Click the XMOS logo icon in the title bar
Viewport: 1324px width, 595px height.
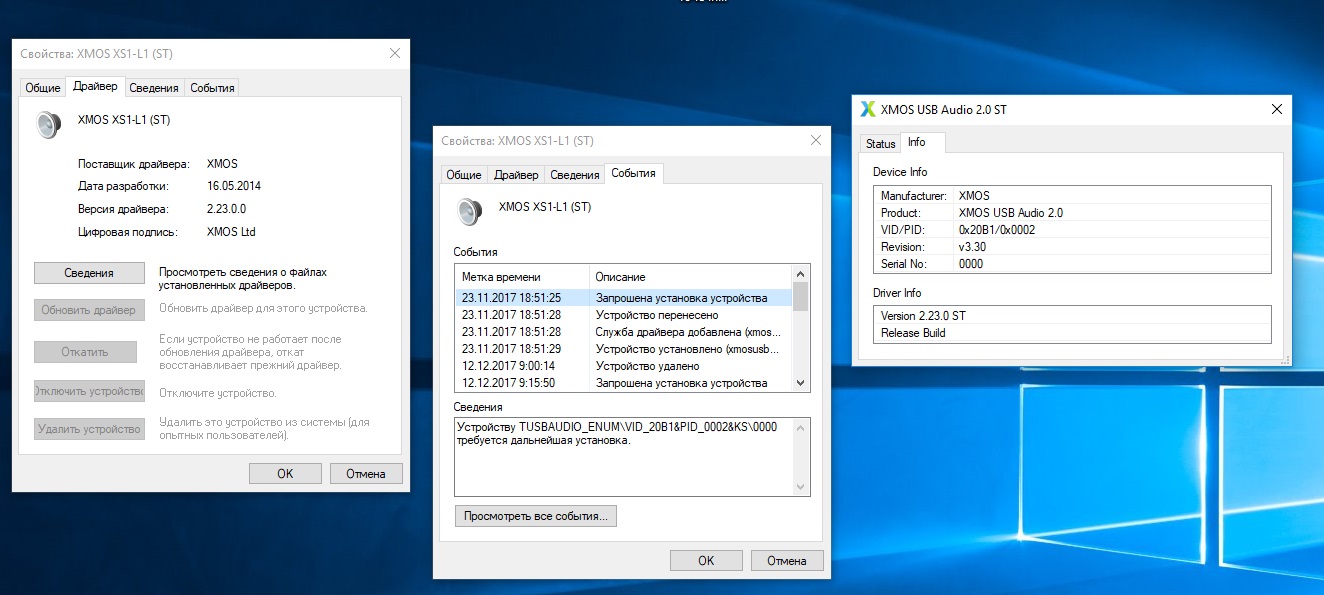click(x=868, y=109)
